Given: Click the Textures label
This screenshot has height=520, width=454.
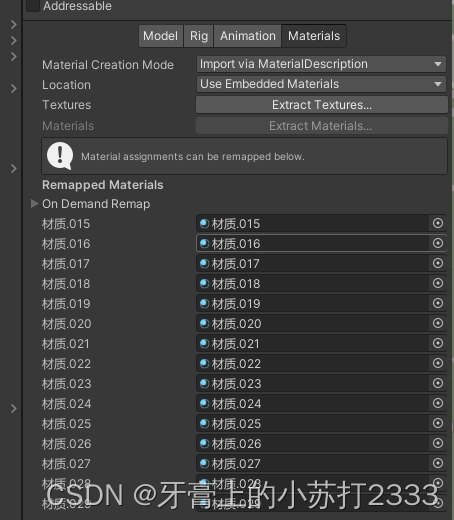Looking at the screenshot, I should coord(66,105).
